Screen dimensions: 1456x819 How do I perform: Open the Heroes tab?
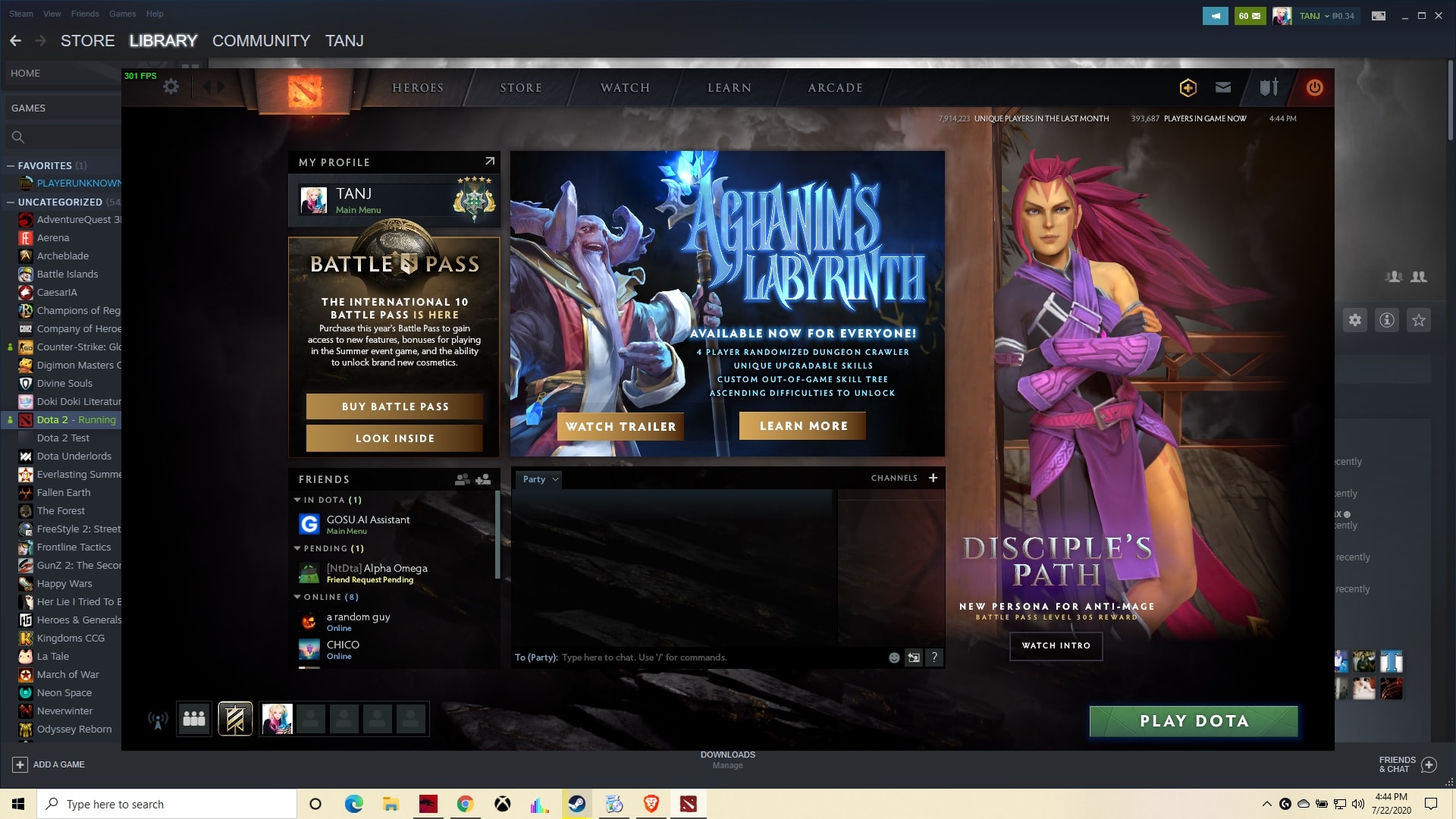click(418, 88)
